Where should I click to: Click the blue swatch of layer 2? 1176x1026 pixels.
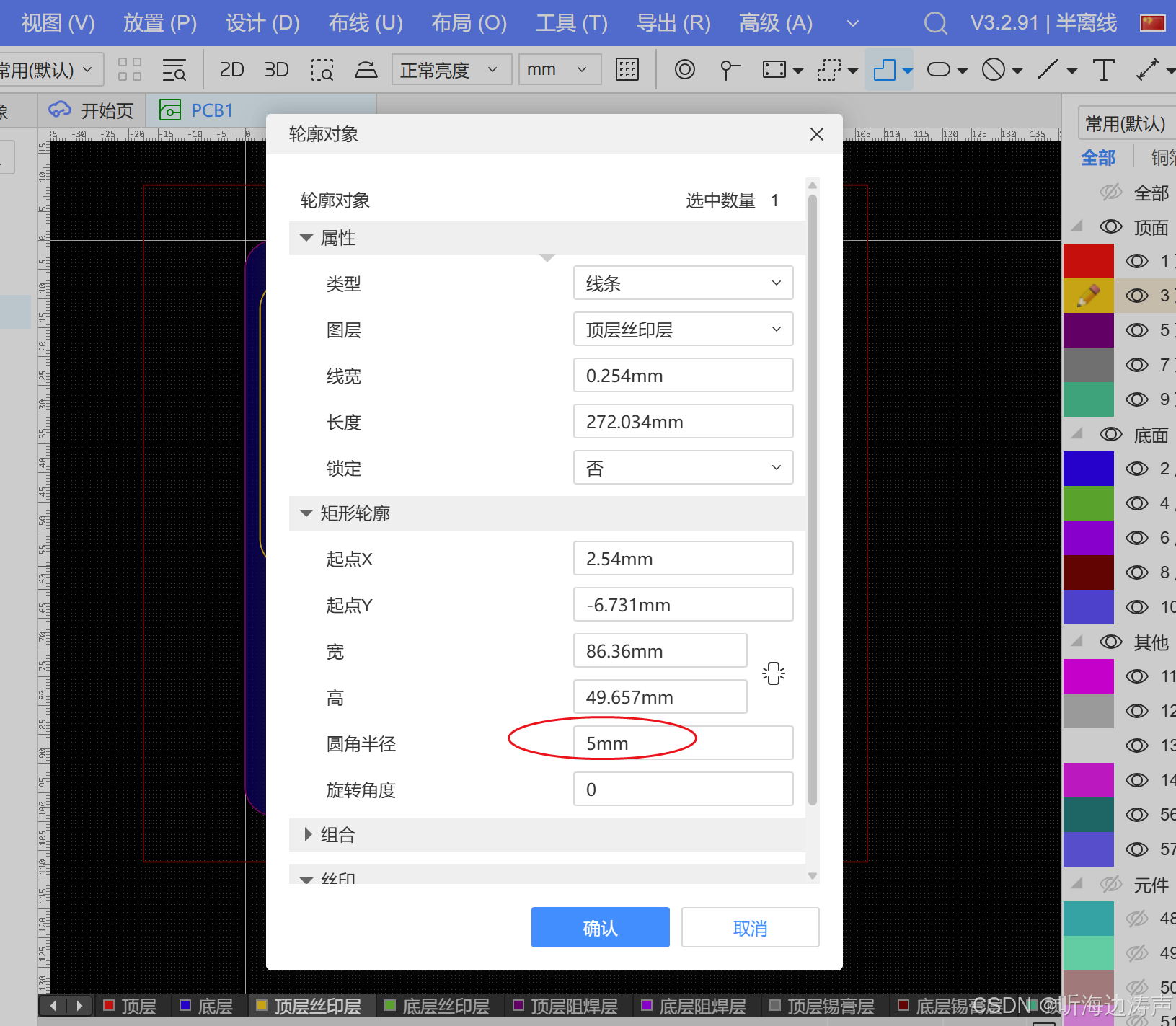pos(1089,469)
